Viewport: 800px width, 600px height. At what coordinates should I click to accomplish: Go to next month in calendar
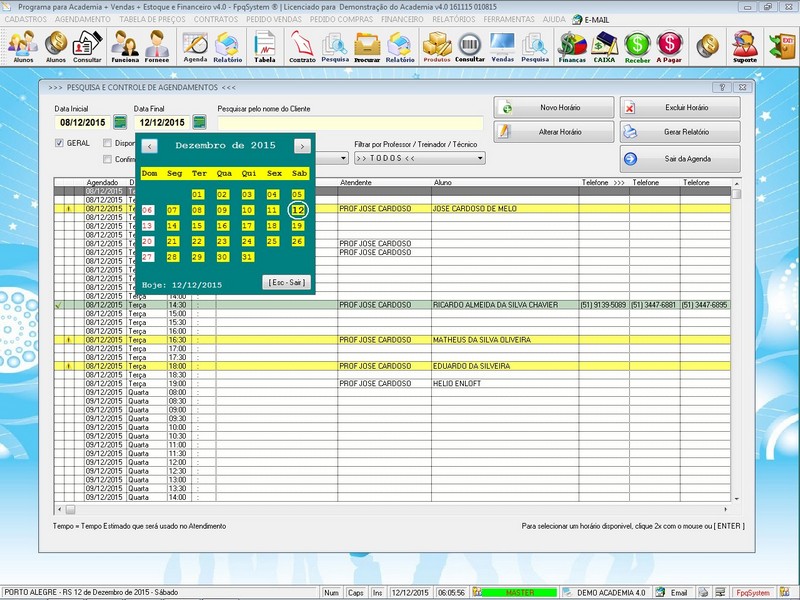click(302, 146)
